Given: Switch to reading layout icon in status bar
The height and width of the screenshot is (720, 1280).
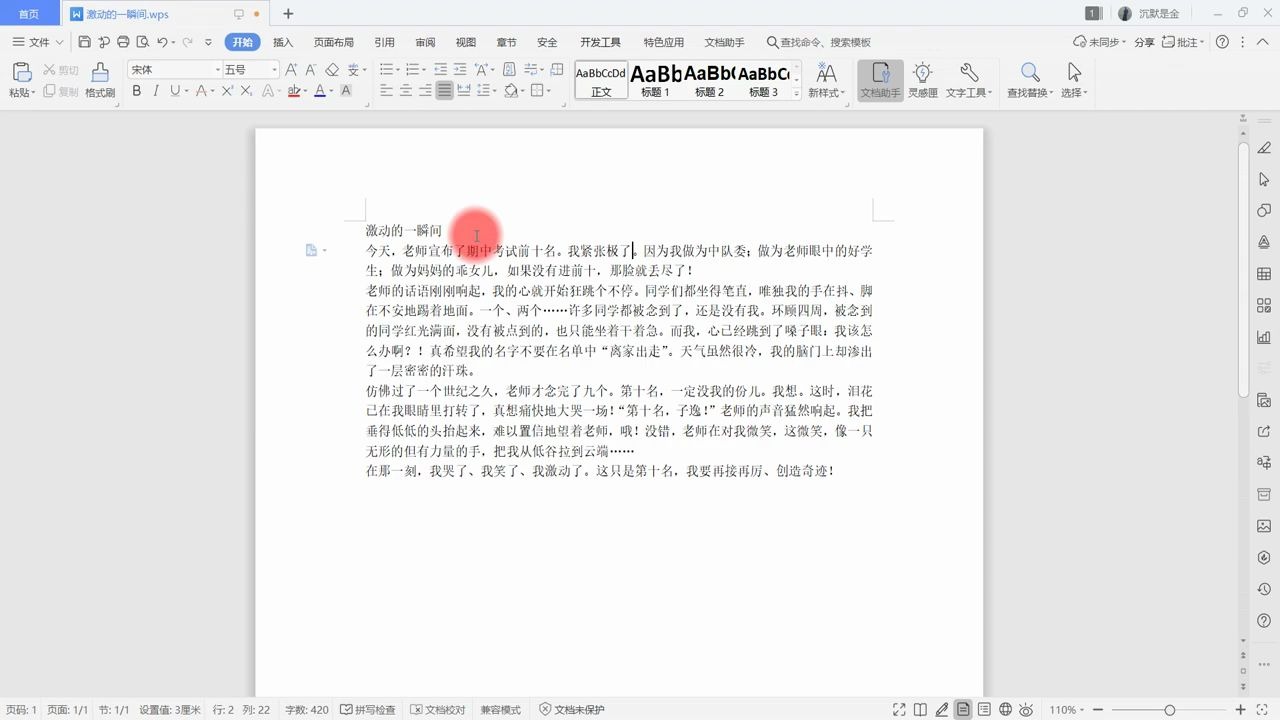Looking at the screenshot, I should [920, 710].
